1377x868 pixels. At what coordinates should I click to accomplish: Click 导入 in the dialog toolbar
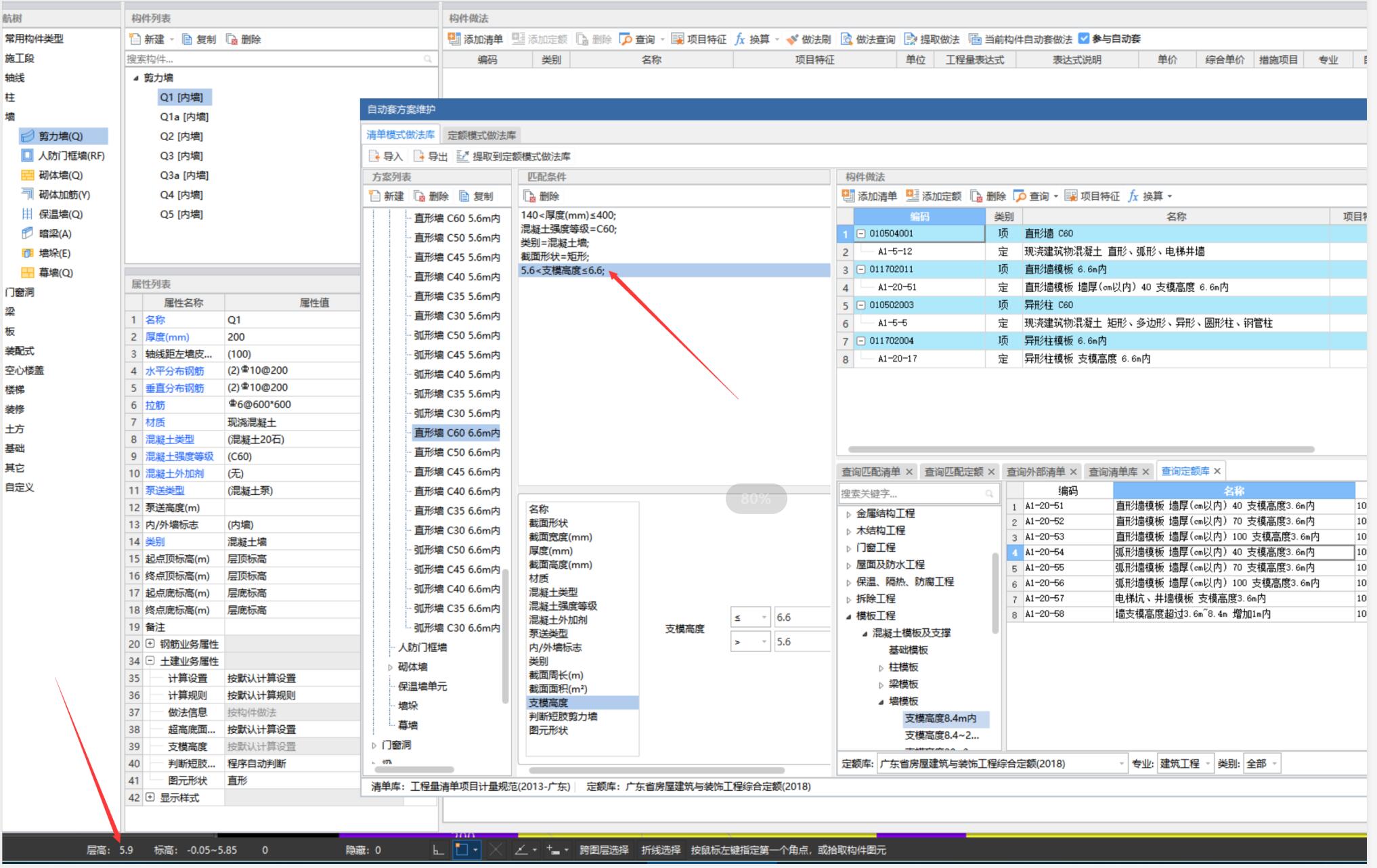click(x=385, y=156)
